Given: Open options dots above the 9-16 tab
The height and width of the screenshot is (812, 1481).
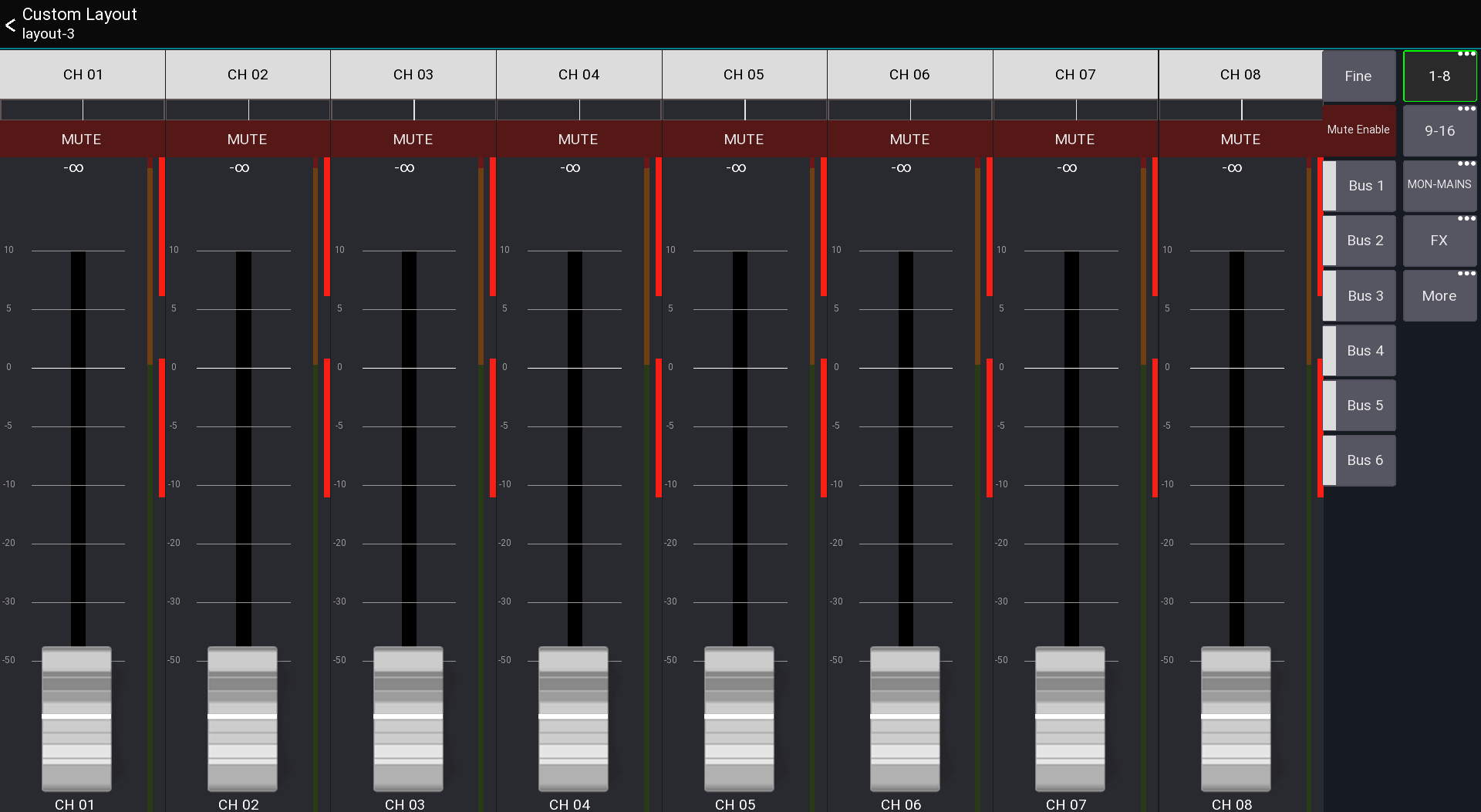Looking at the screenshot, I should pyautogui.click(x=1466, y=109).
